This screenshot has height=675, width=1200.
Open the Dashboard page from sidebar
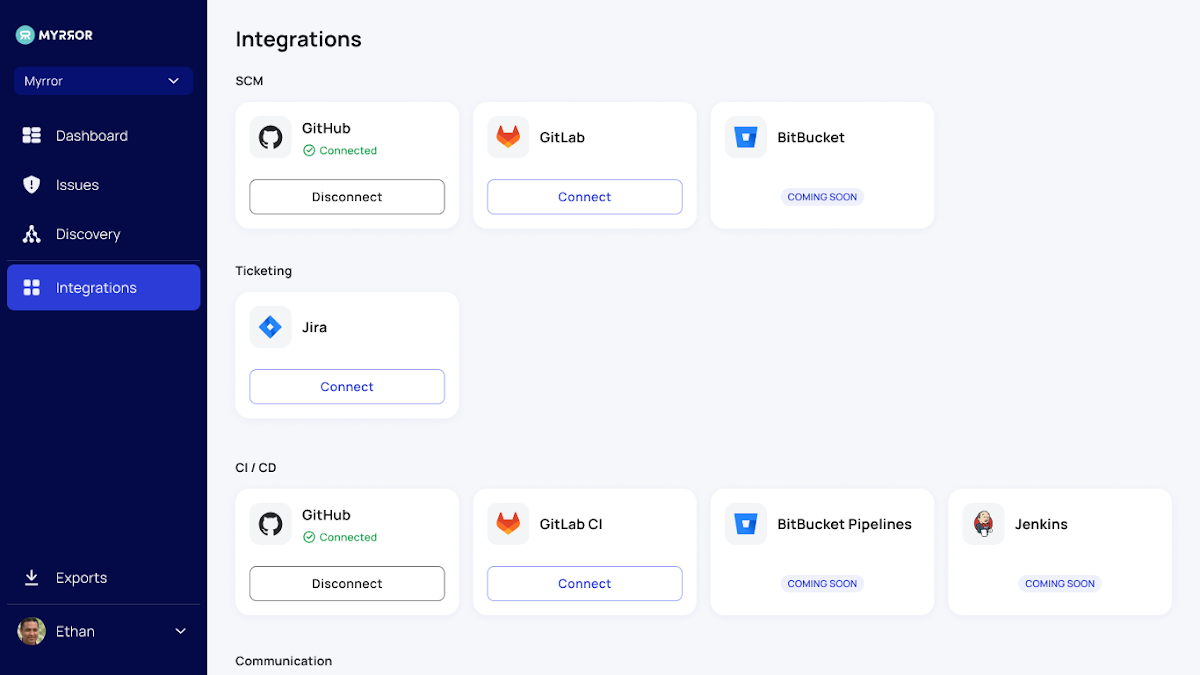tap(91, 136)
